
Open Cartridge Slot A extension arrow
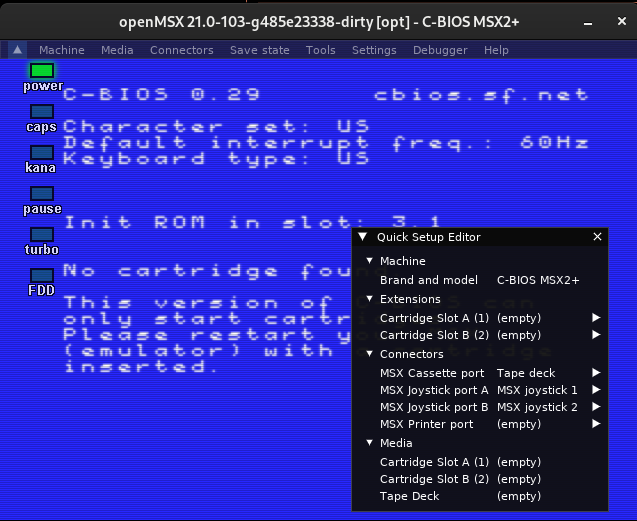click(x=596, y=318)
